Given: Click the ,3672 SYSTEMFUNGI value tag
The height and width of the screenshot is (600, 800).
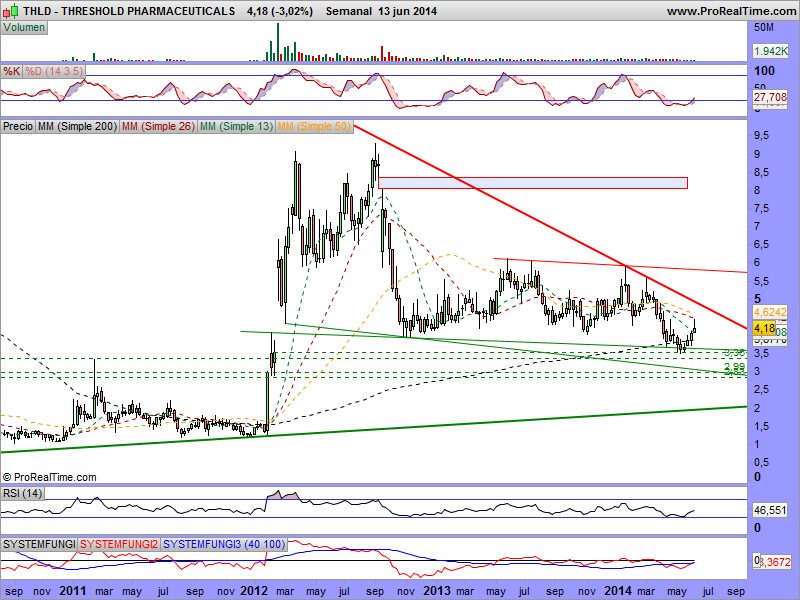Looking at the screenshot, I should click(x=774, y=562).
